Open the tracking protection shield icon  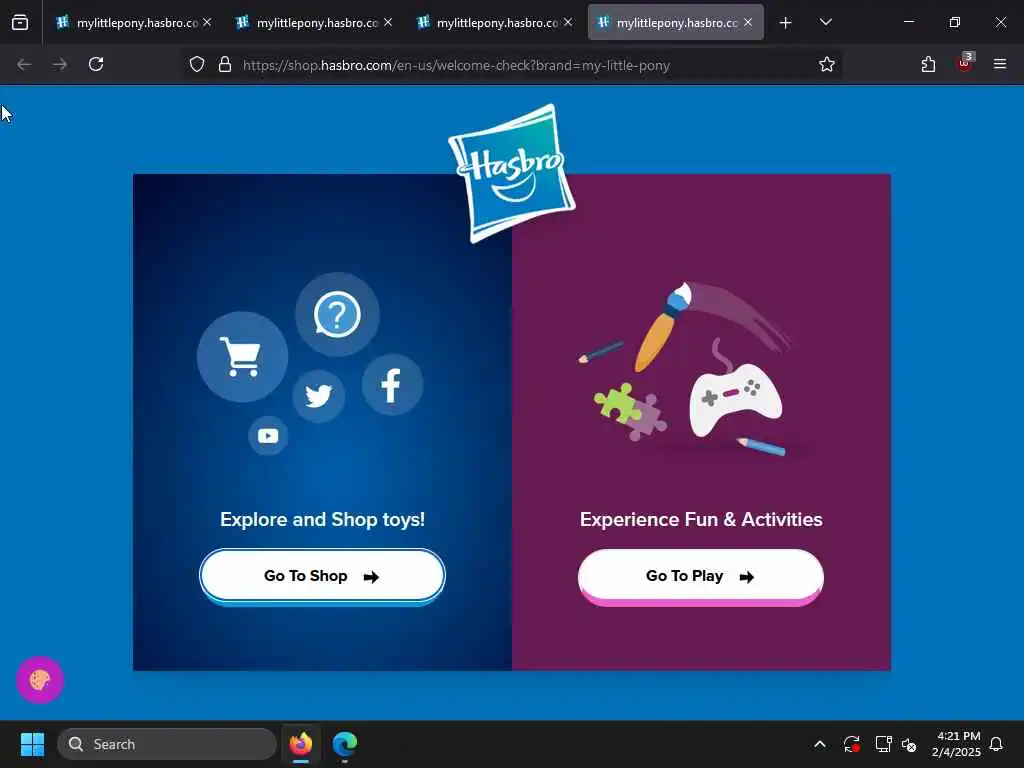197,65
